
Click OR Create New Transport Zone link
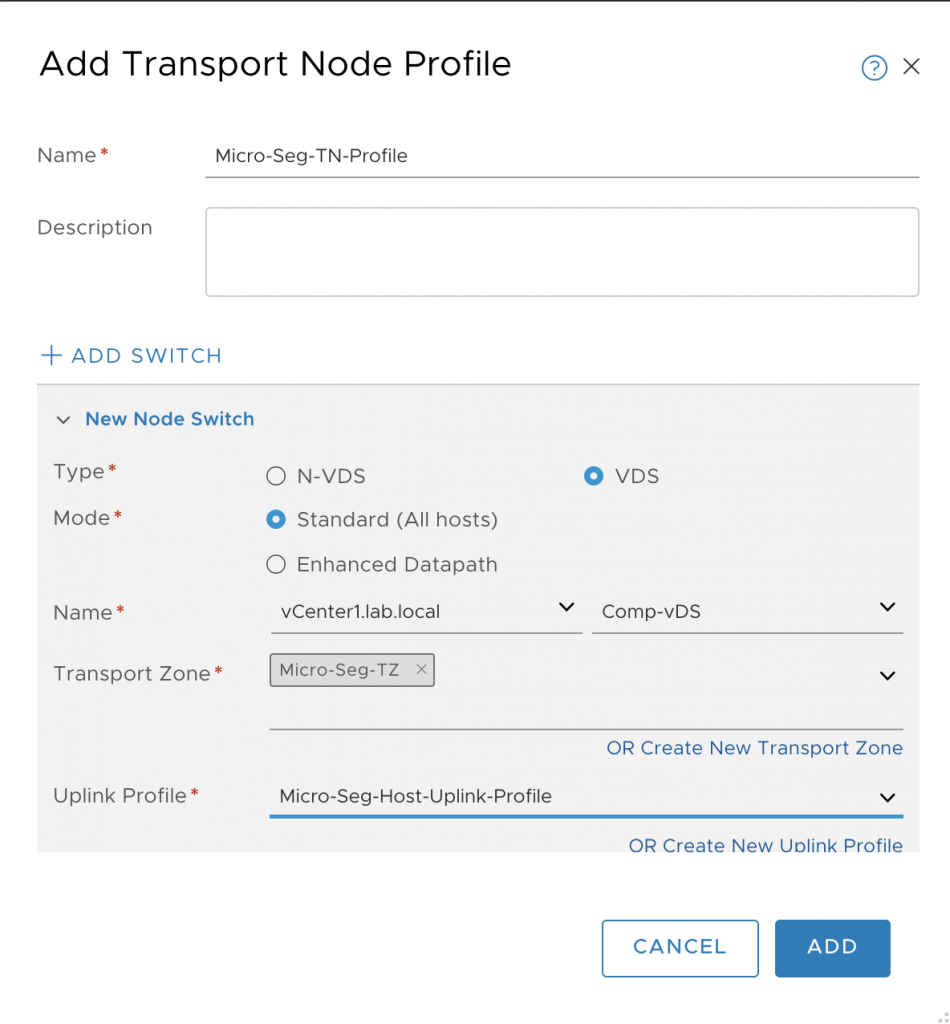tap(754, 748)
